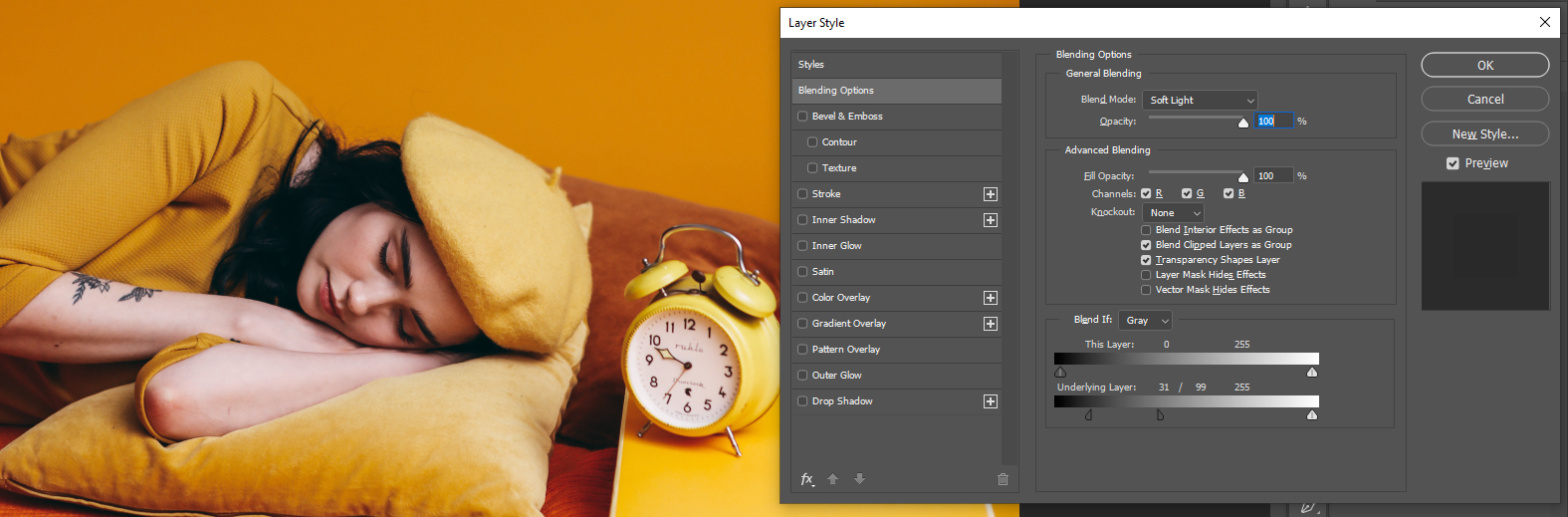Delete effect using the trash icon
1568x517 pixels.
point(1003,479)
